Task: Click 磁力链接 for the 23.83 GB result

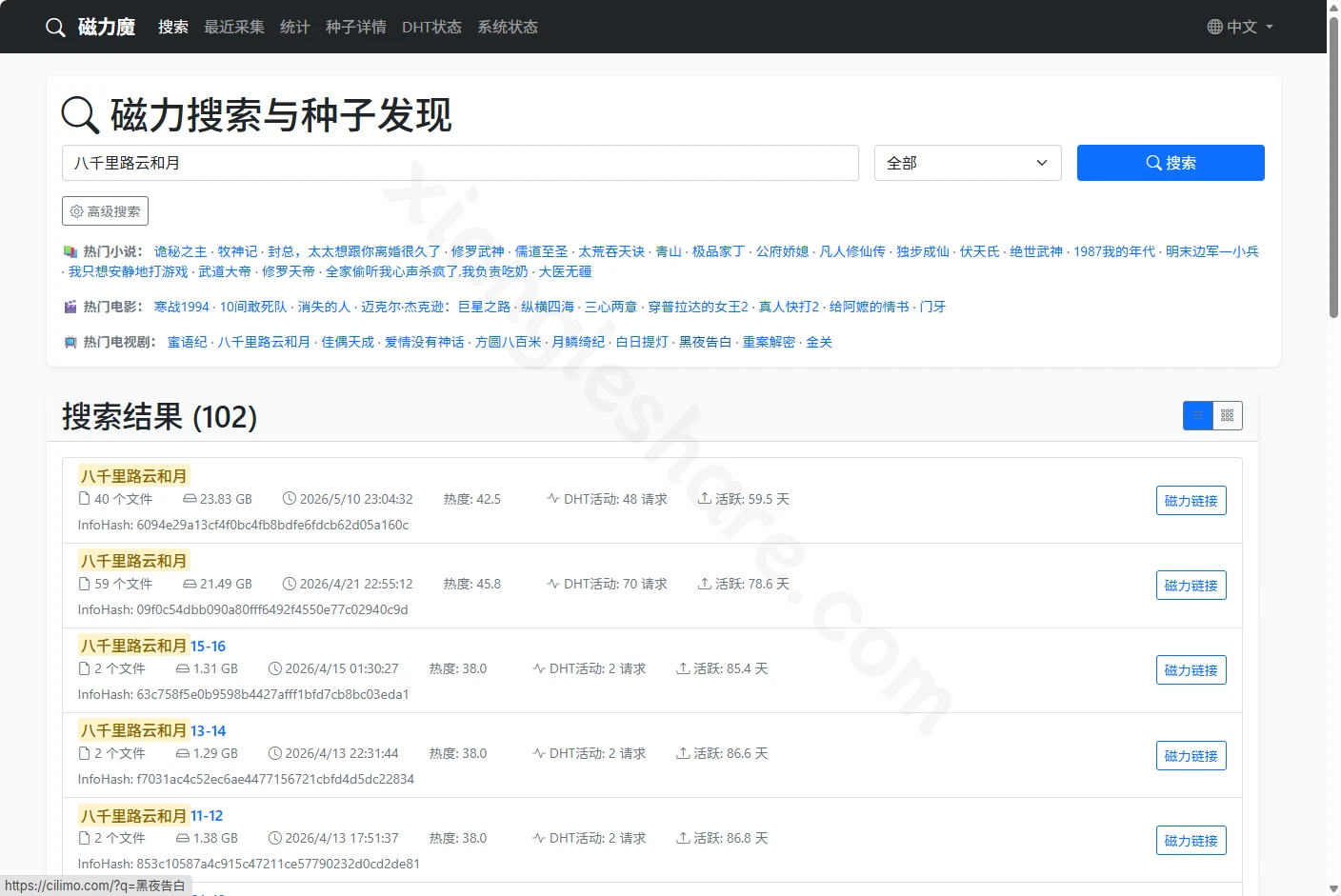Action: click(1191, 501)
